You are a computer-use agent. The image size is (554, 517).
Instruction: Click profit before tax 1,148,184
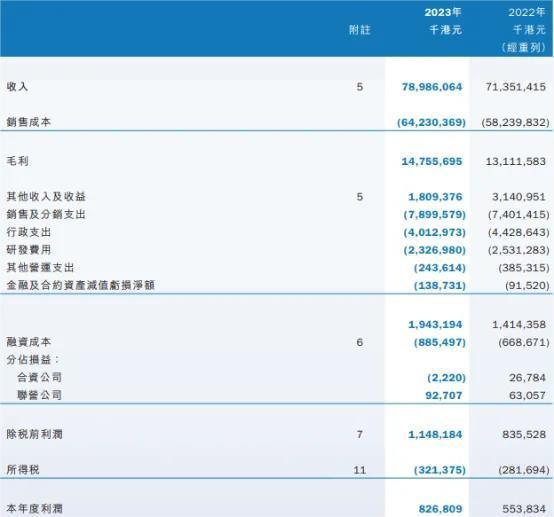click(x=435, y=435)
